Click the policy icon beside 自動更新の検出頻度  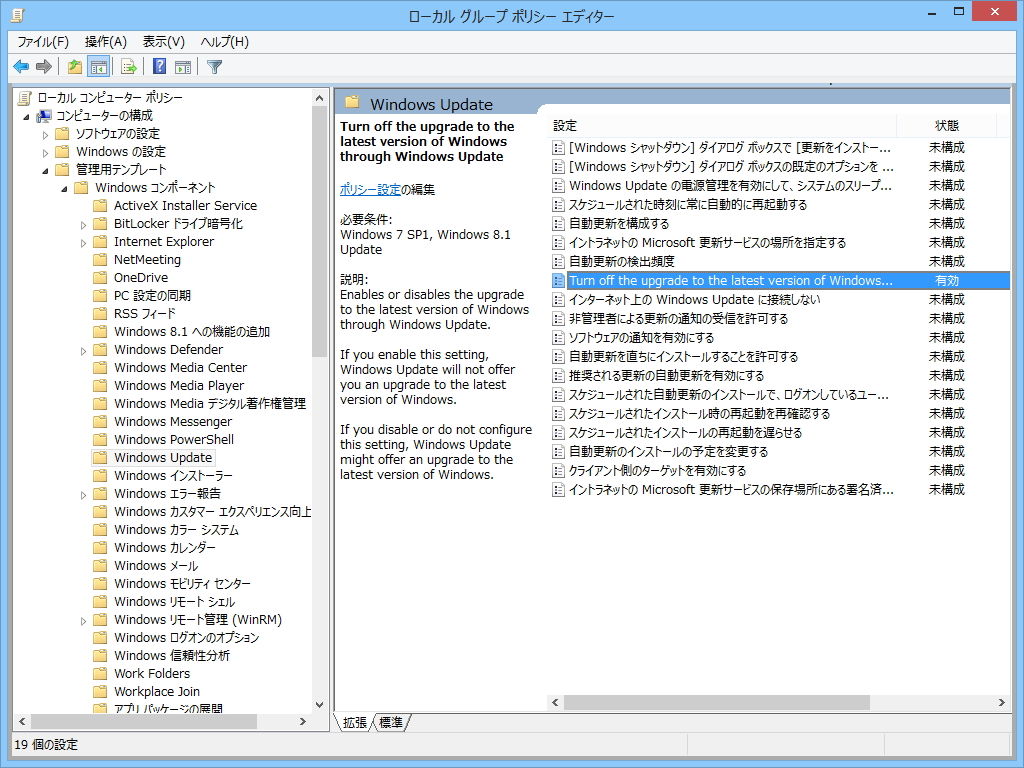tap(558, 262)
